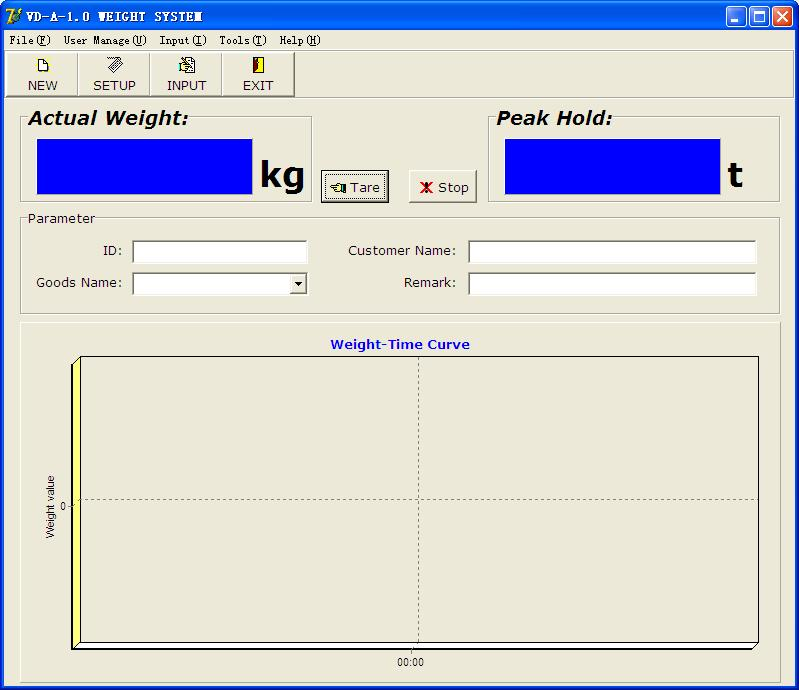
Task: Click the EXIT door icon
Action: (x=258, y=66)
